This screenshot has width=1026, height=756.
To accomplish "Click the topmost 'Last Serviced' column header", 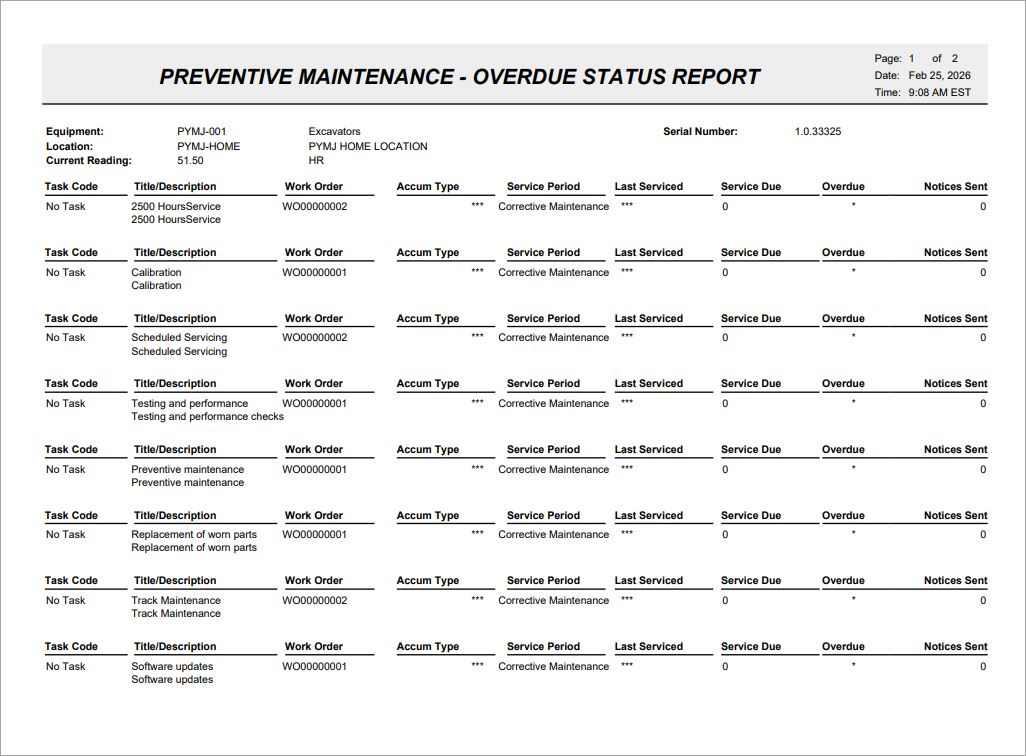I will (648, 187).
